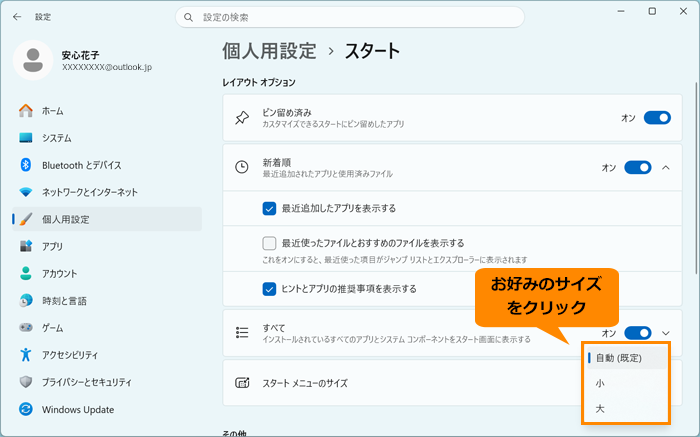Maximize the settings window
This screenshot has width=700, height=437.
coord(652,12)
